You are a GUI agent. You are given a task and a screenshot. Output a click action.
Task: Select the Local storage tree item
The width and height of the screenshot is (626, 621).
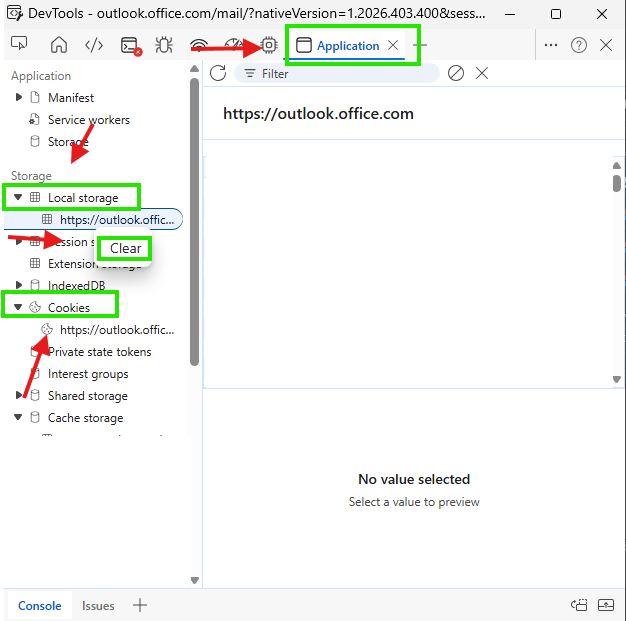(x=83, y=198)
